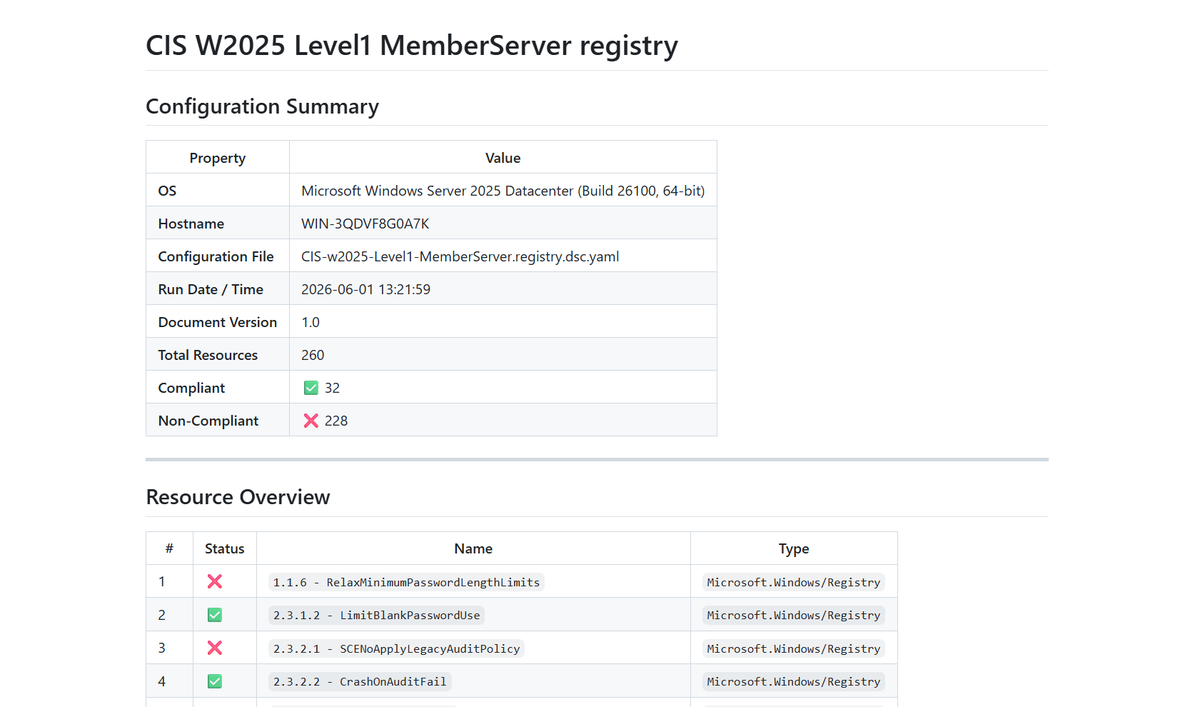Click the Configuration File property cell
The height and width of the screenshot is (707, 1200).
point(218,256)
